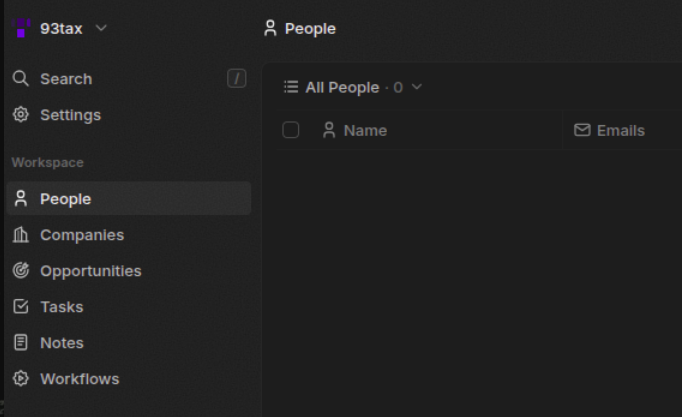Click the Search magnifier icon
The image size is (682, 417).
click(20, 79)
